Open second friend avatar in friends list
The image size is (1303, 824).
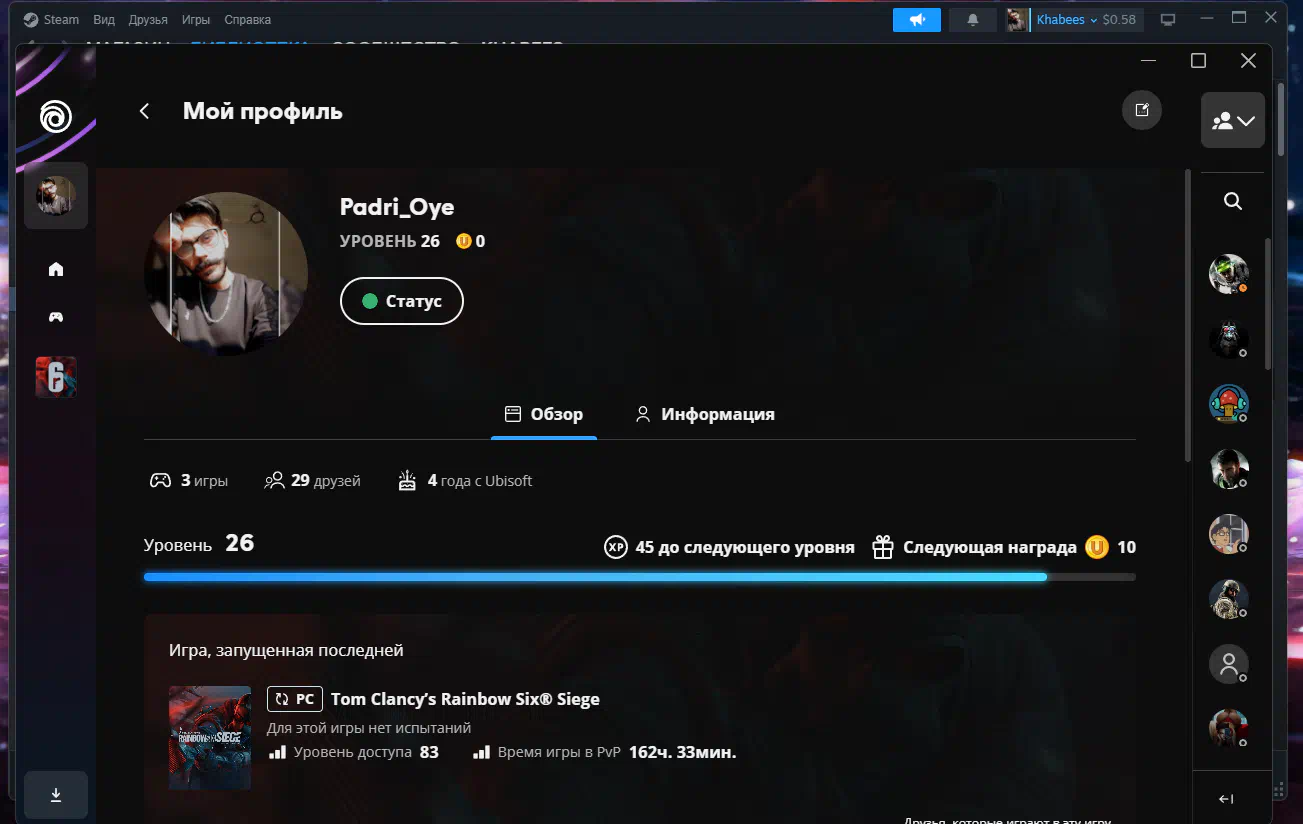point(1229,339)
